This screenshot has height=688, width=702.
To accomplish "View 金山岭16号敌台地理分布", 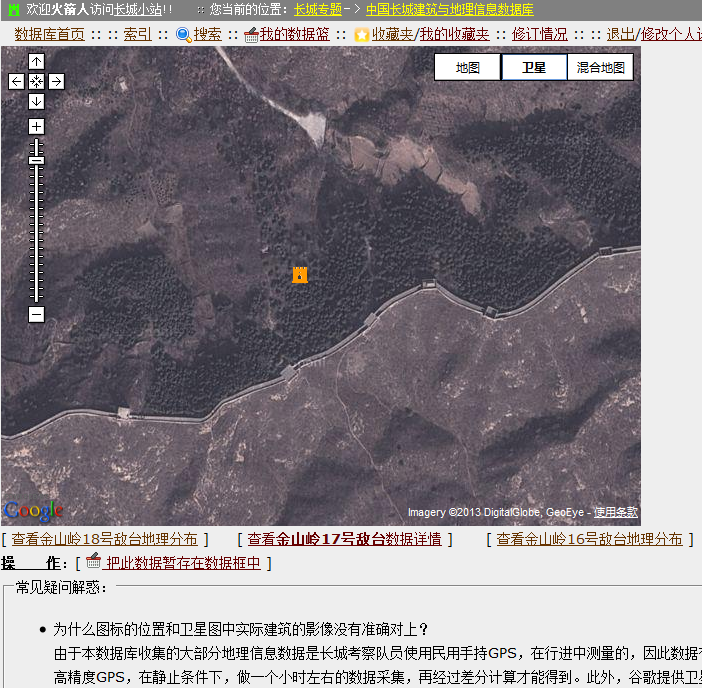I will 589,539.
